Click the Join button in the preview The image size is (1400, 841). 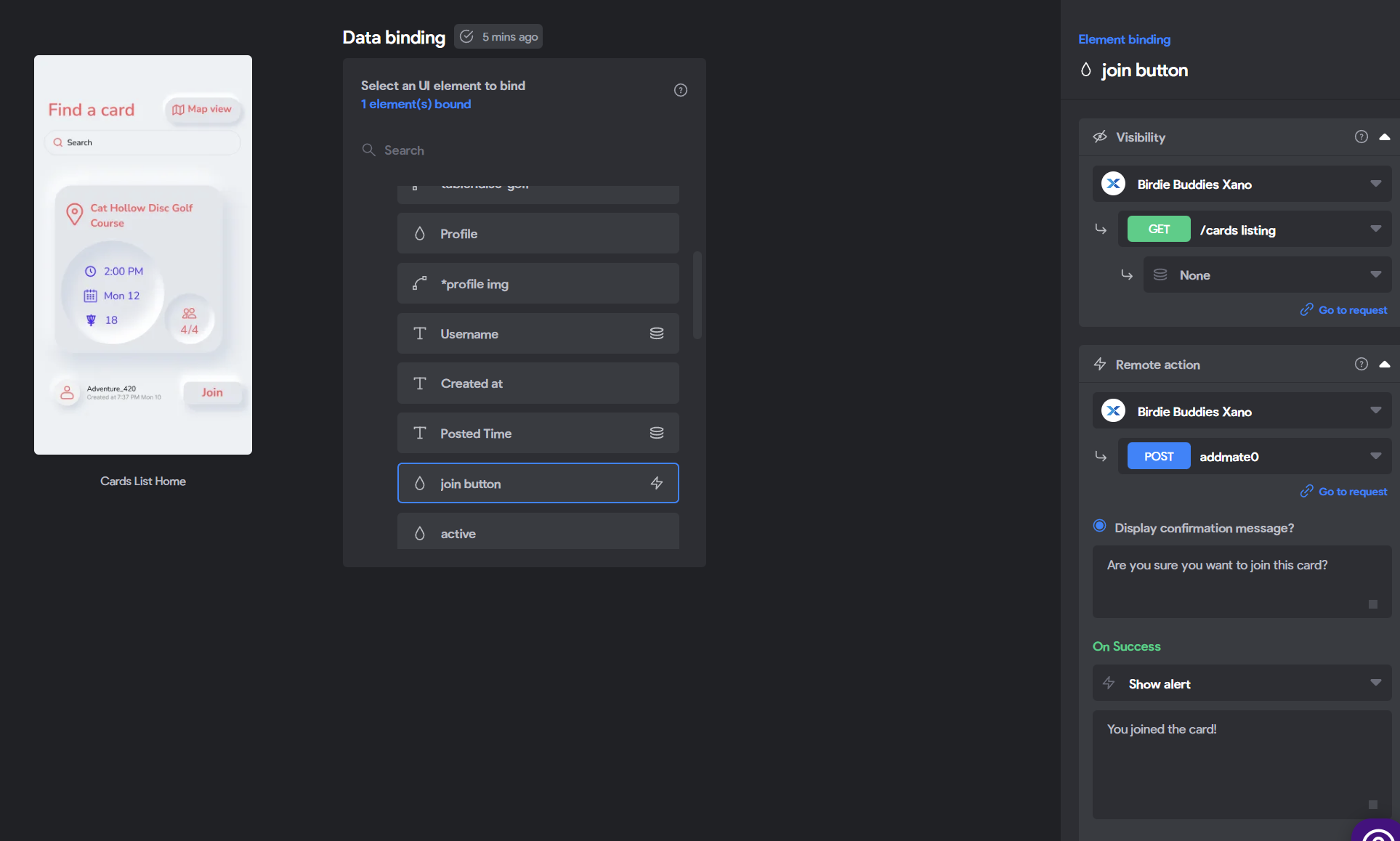click(212, 392)
